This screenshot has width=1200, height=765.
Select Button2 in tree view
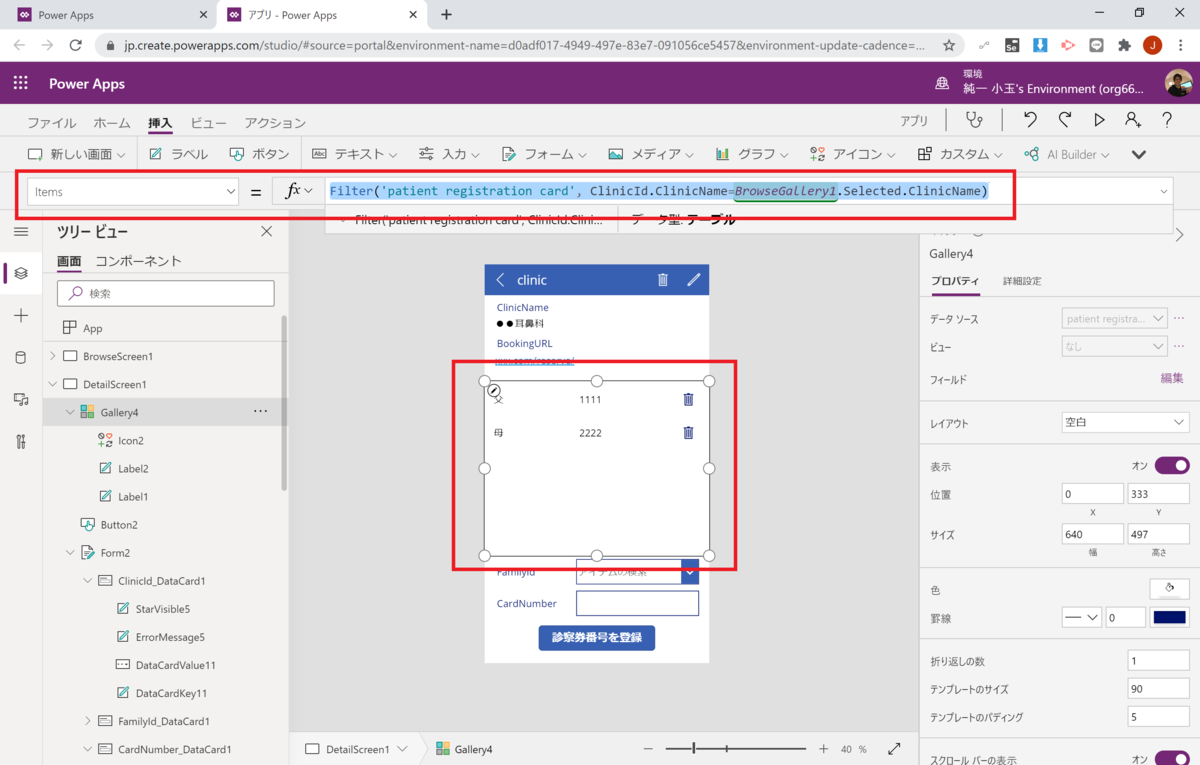tap(119, 524)
